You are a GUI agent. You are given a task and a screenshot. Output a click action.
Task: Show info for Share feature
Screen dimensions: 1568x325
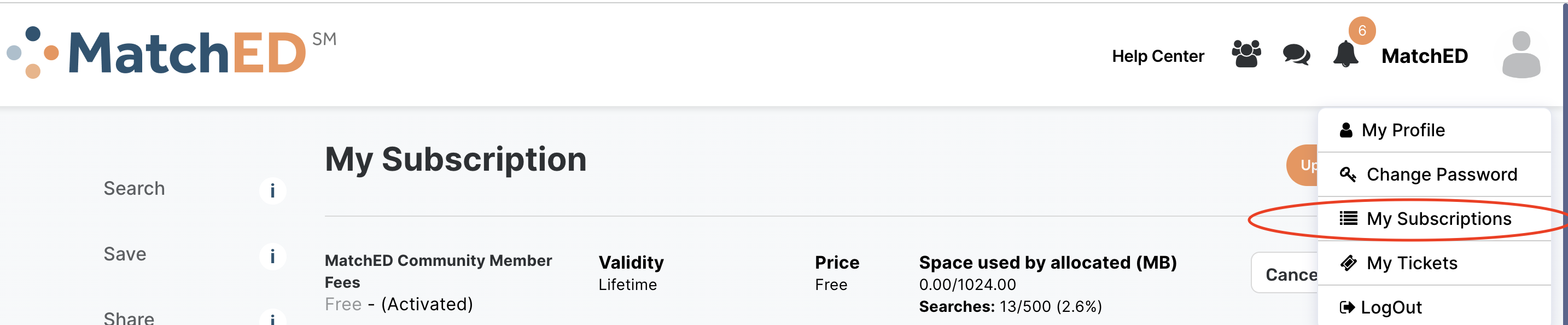coord(272,318)
